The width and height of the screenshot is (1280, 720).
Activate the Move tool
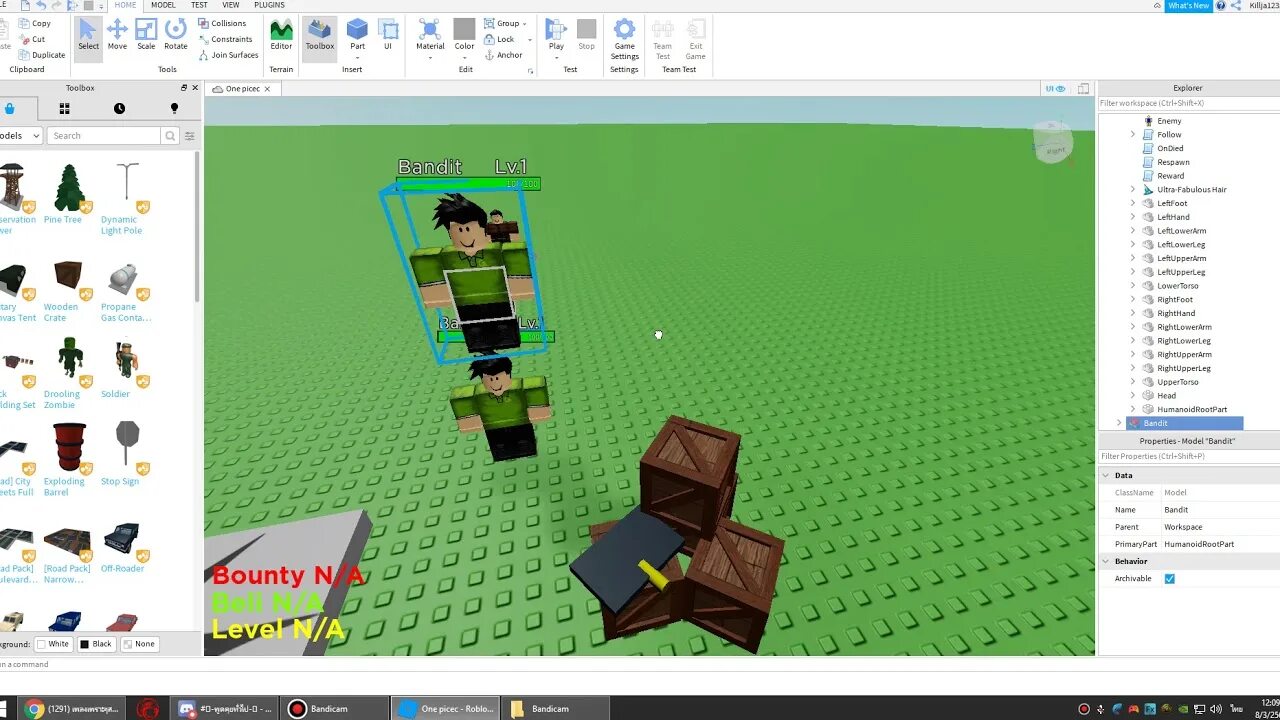click(117, 35)
